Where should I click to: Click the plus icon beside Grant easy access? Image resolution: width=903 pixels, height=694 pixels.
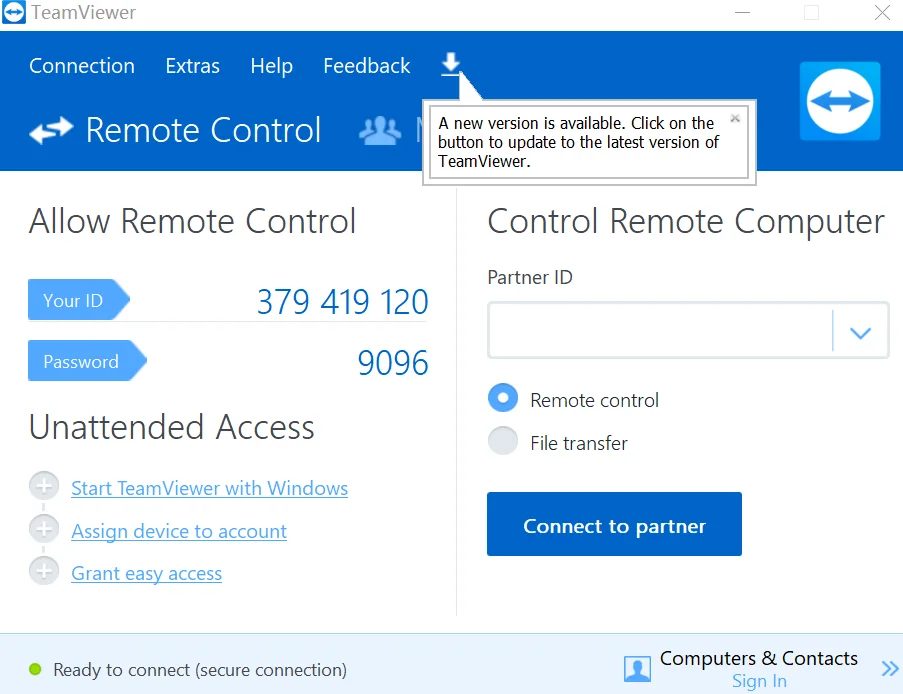(44, 571)
